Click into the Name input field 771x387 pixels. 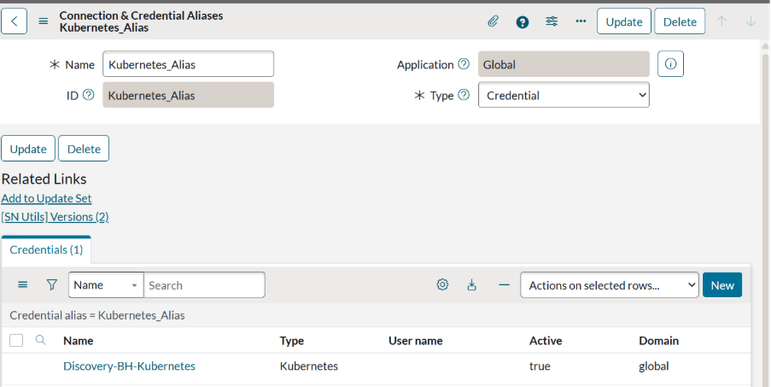click(188, 64)
